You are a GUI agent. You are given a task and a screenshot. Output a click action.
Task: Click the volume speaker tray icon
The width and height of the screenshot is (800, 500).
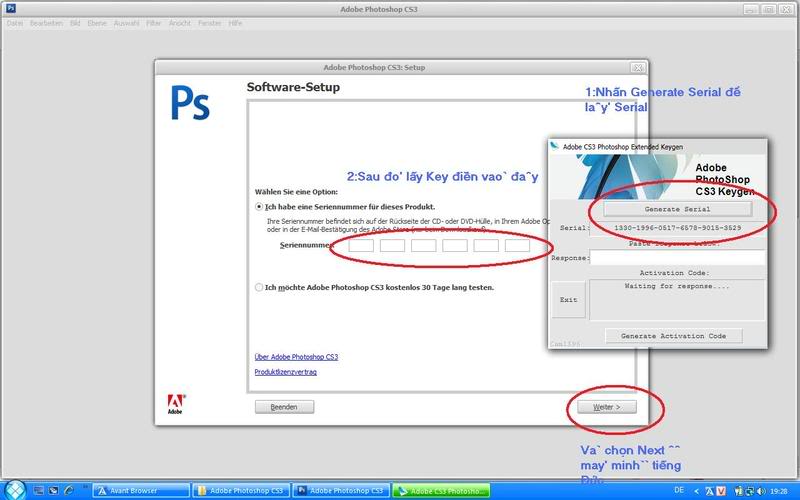(x=761, y=491)
